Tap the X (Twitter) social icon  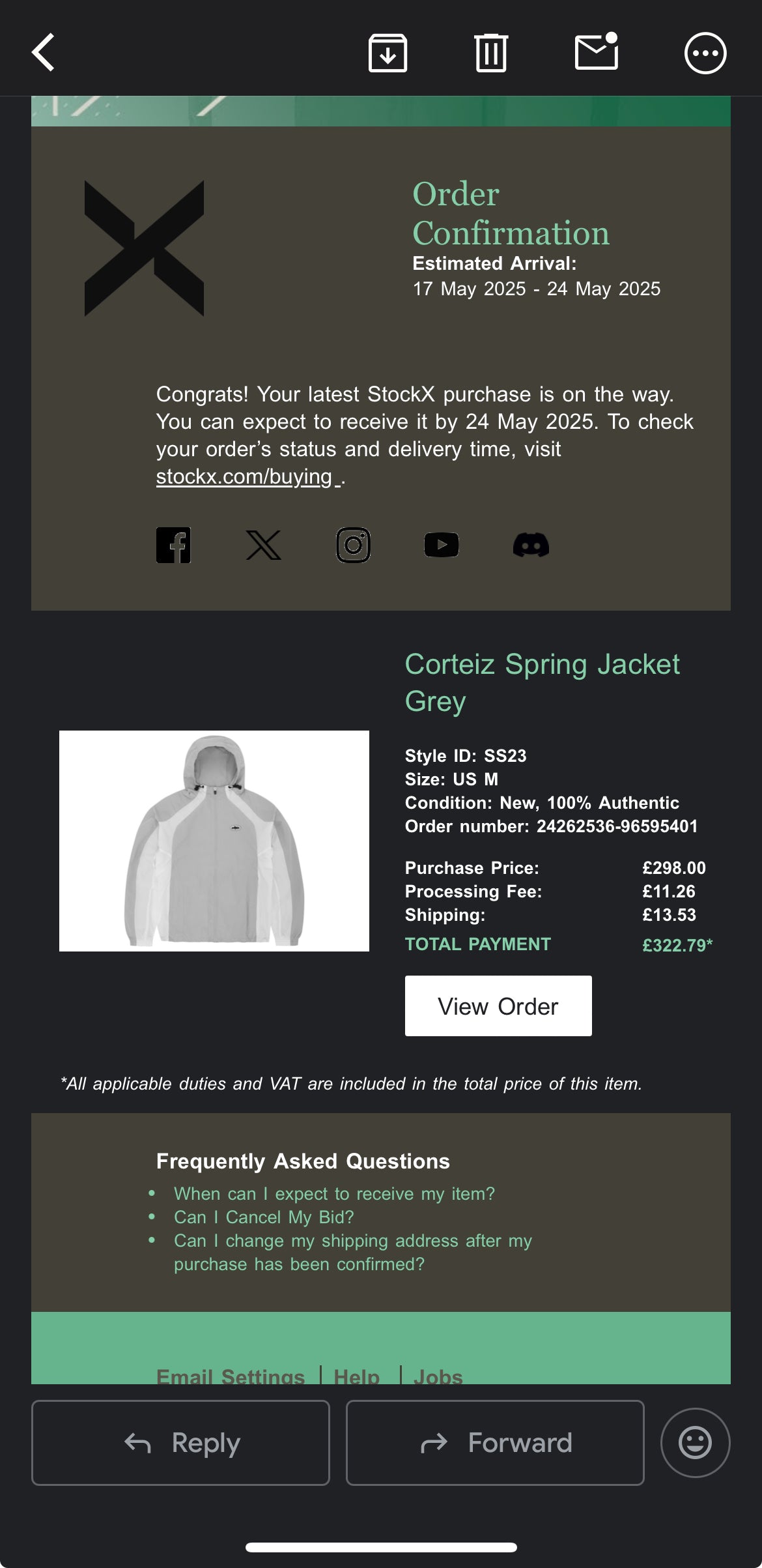(x=263, y=545)
